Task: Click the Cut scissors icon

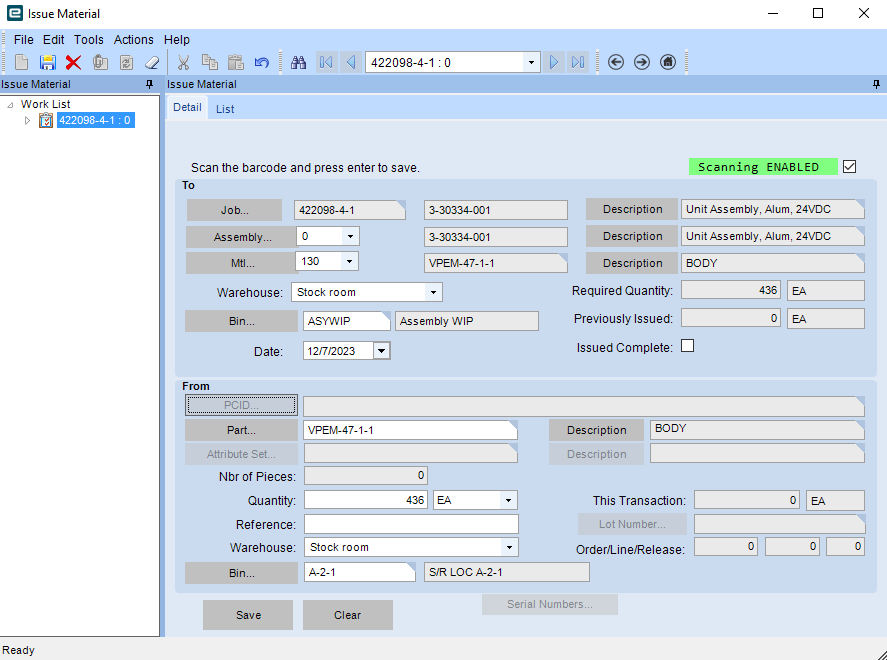Action: coord(184,62)
